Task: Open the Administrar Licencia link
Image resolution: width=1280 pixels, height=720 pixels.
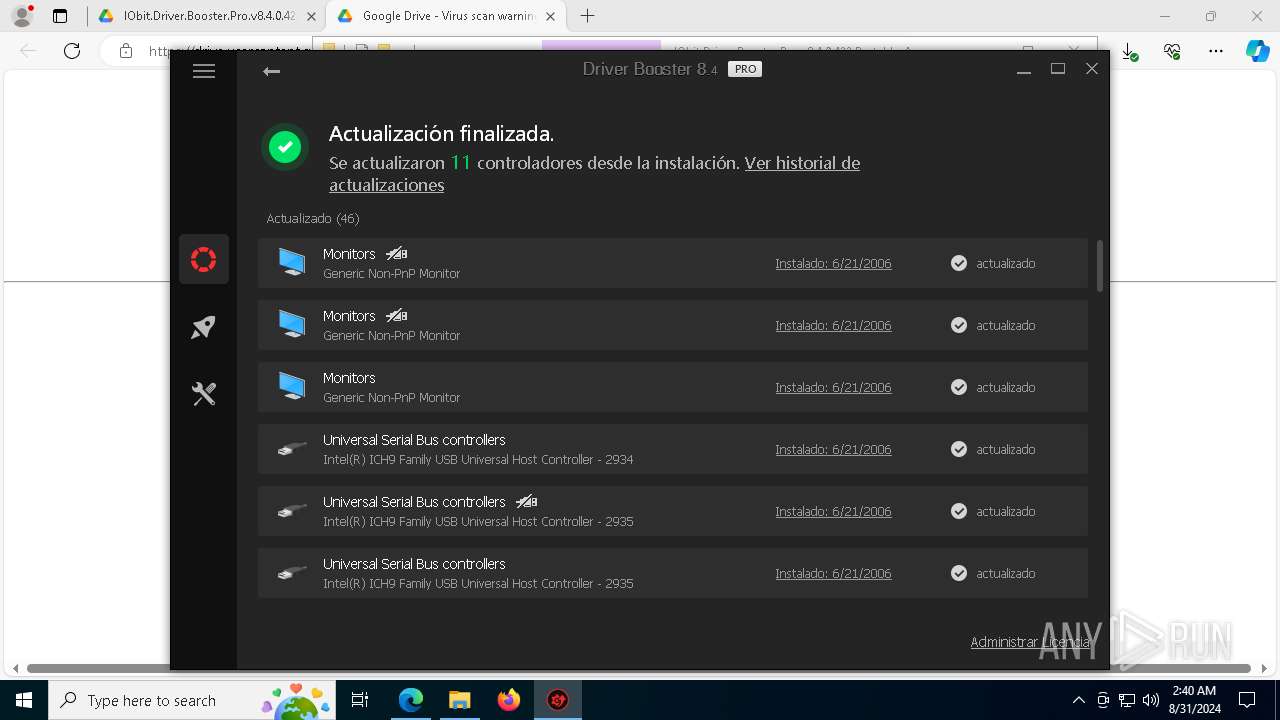Action: pyautogui.click(x=1030, y=642)
